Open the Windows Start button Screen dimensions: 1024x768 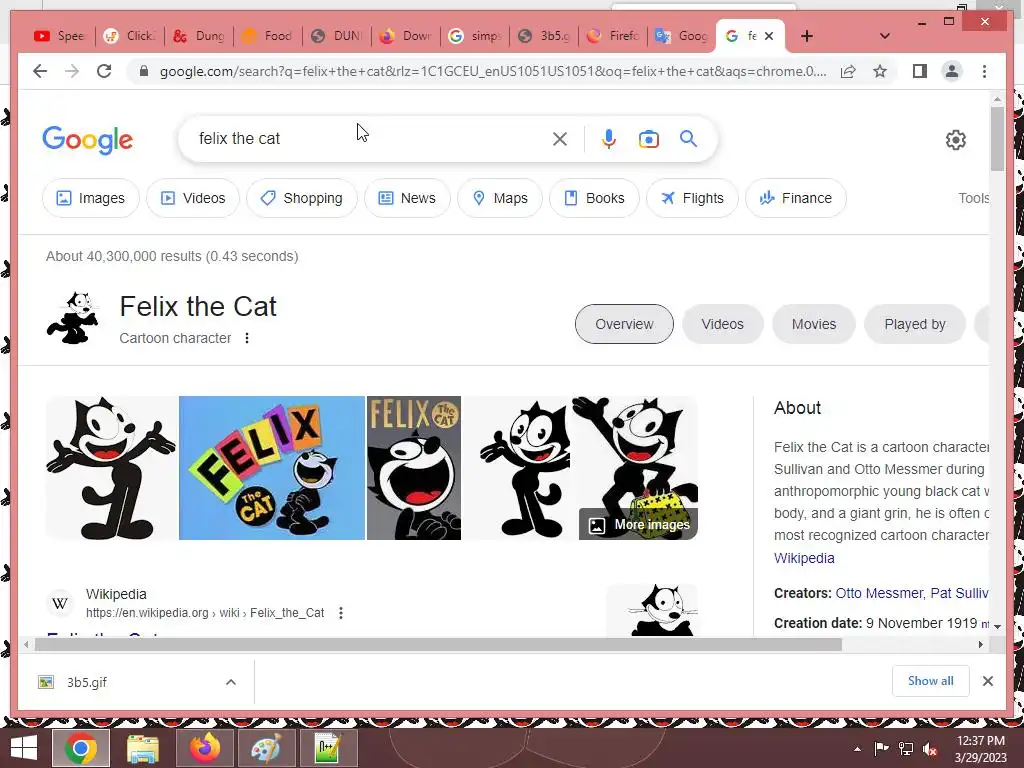click(24, 748)
